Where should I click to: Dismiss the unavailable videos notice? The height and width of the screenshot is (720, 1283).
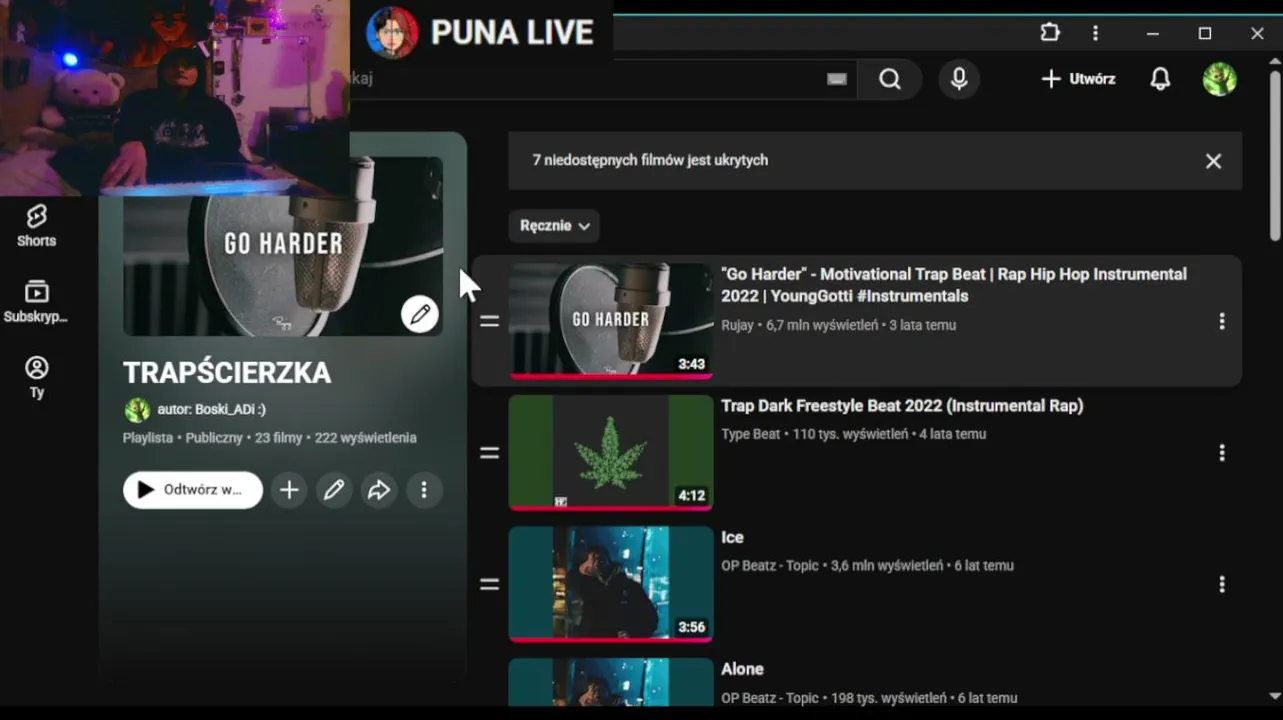click(1213, 161)
